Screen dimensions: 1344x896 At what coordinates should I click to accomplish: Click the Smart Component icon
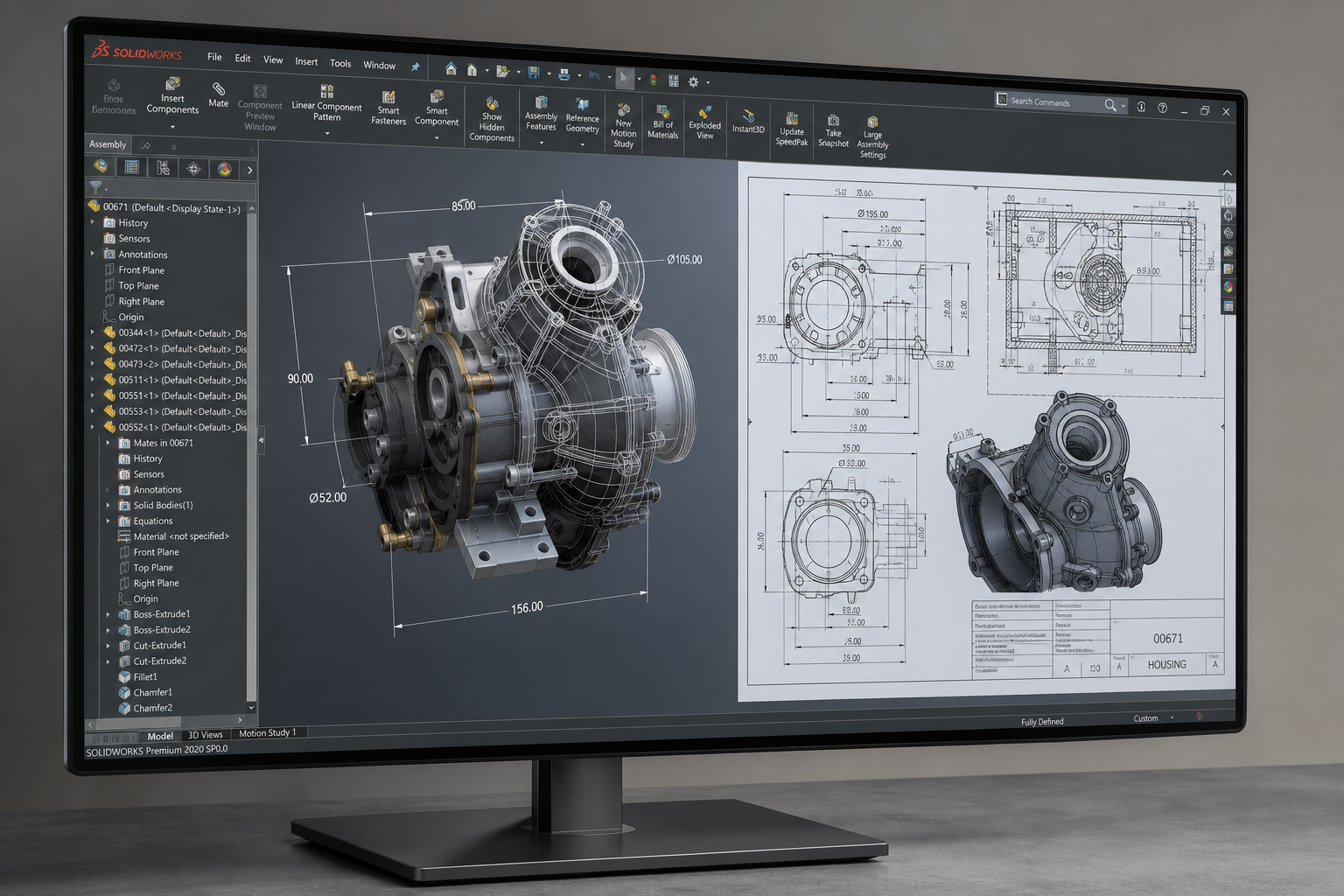437,96
